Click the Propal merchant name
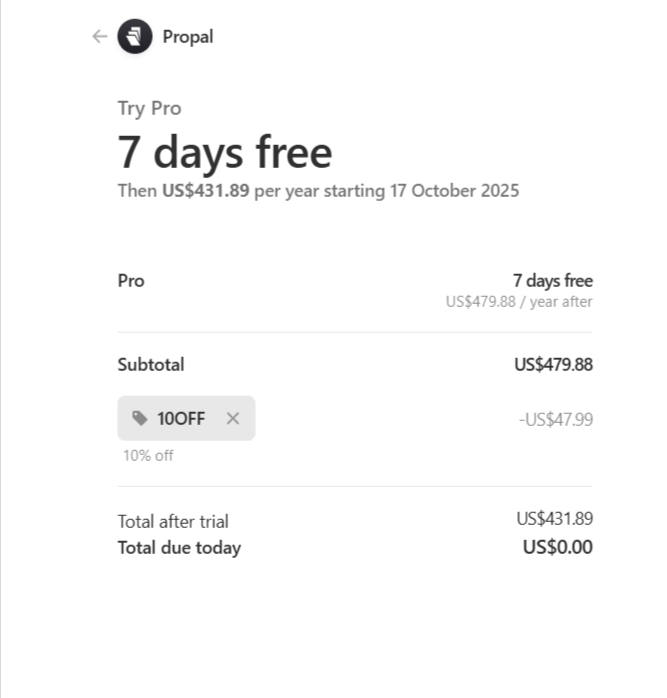Image resolution: width=667 pixels, height=698 pixels. pyautogui.click(x=188, y=37)
